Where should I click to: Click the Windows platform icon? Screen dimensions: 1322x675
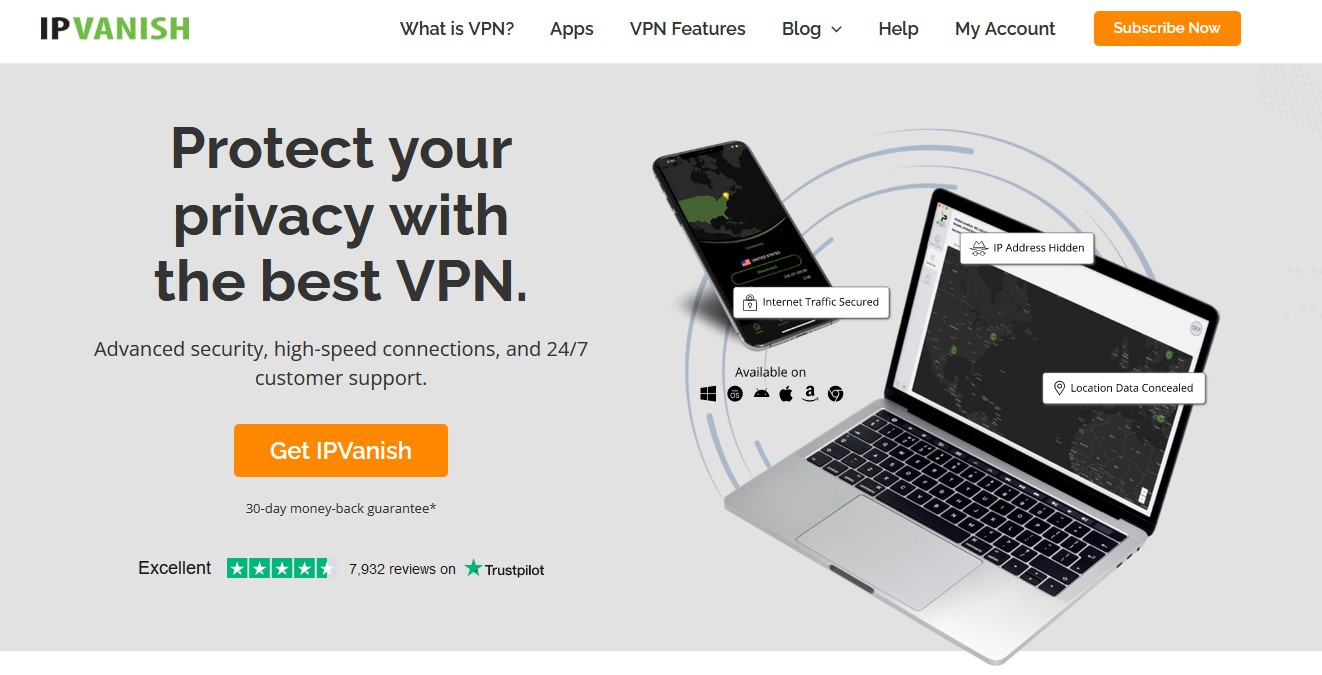pos(708,394)
